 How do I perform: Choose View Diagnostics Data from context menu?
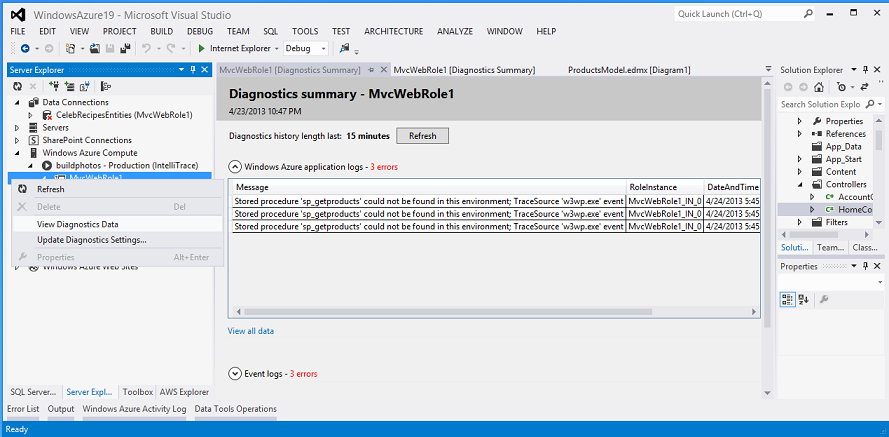(117, 224)
